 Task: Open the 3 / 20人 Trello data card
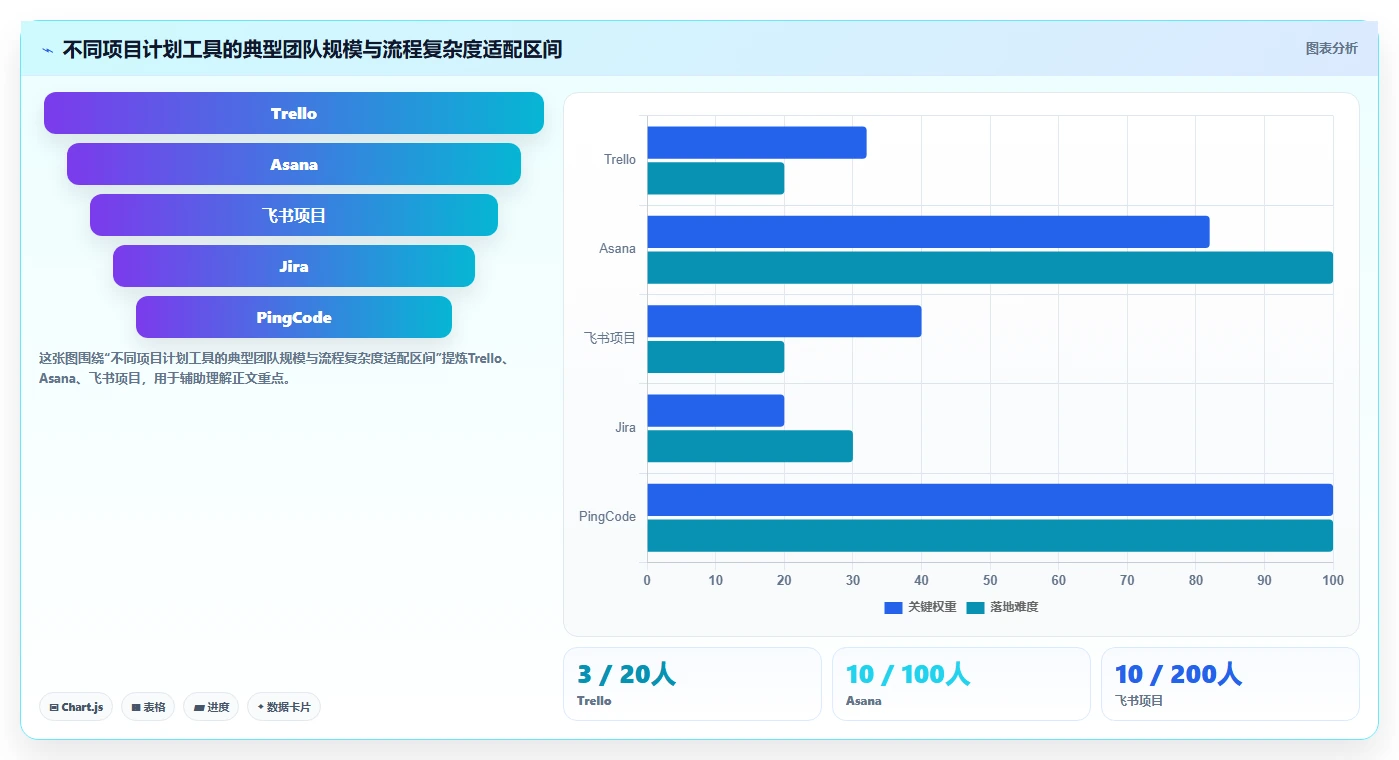pos(692,684)
